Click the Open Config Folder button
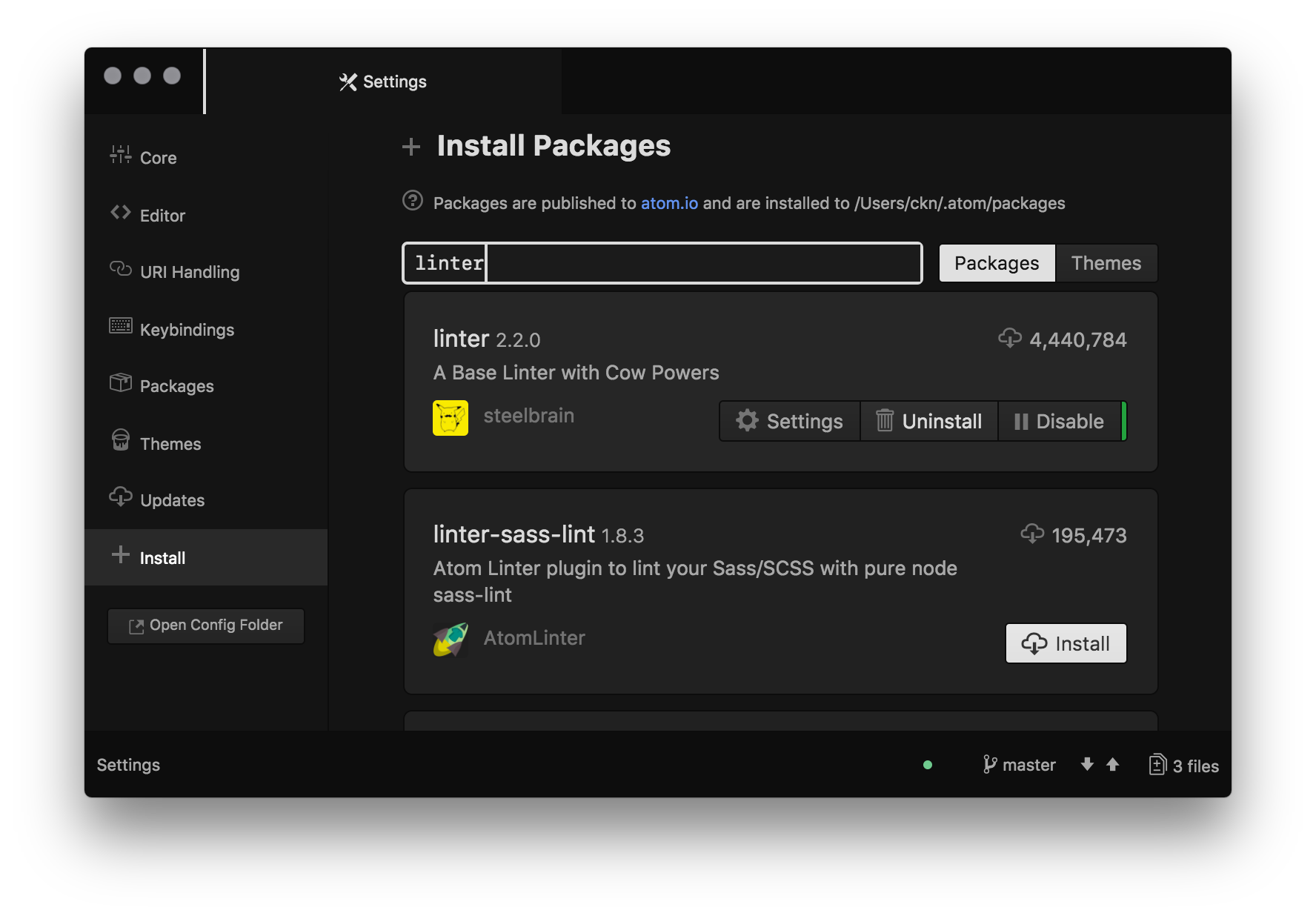The height and width of the screenshot is (916, 1316). point(206,625)
